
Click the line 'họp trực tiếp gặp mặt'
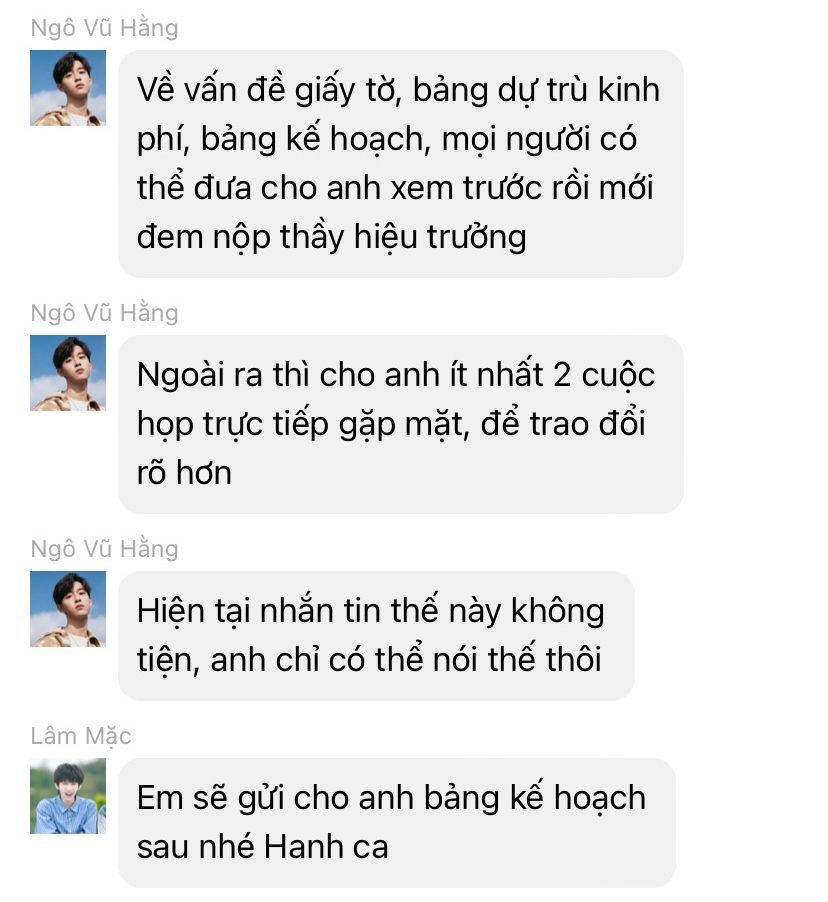coord(300,425)
